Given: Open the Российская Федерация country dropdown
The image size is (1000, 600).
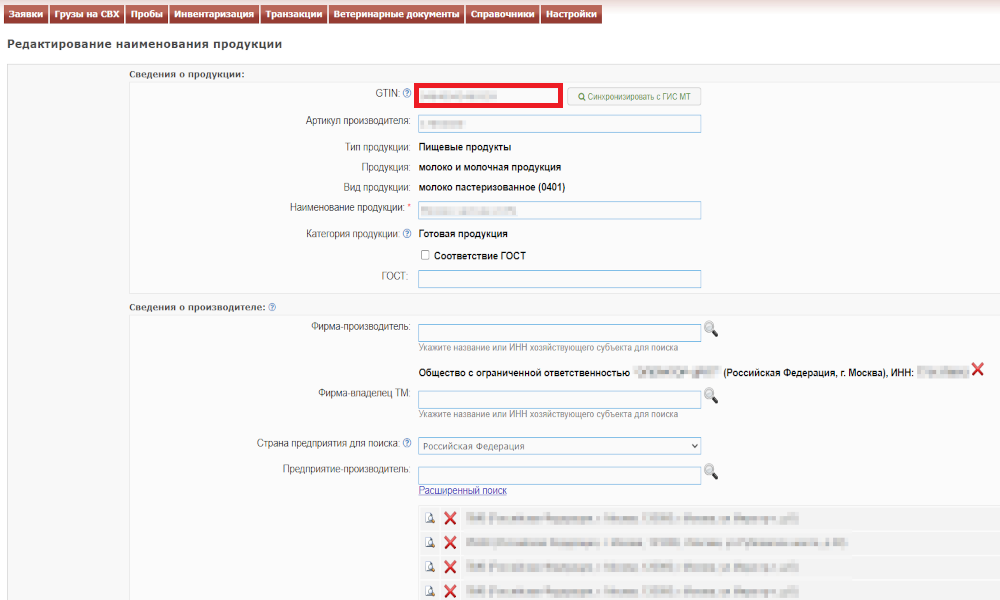Looking at the screenshot, I should [x=559, y=446].
